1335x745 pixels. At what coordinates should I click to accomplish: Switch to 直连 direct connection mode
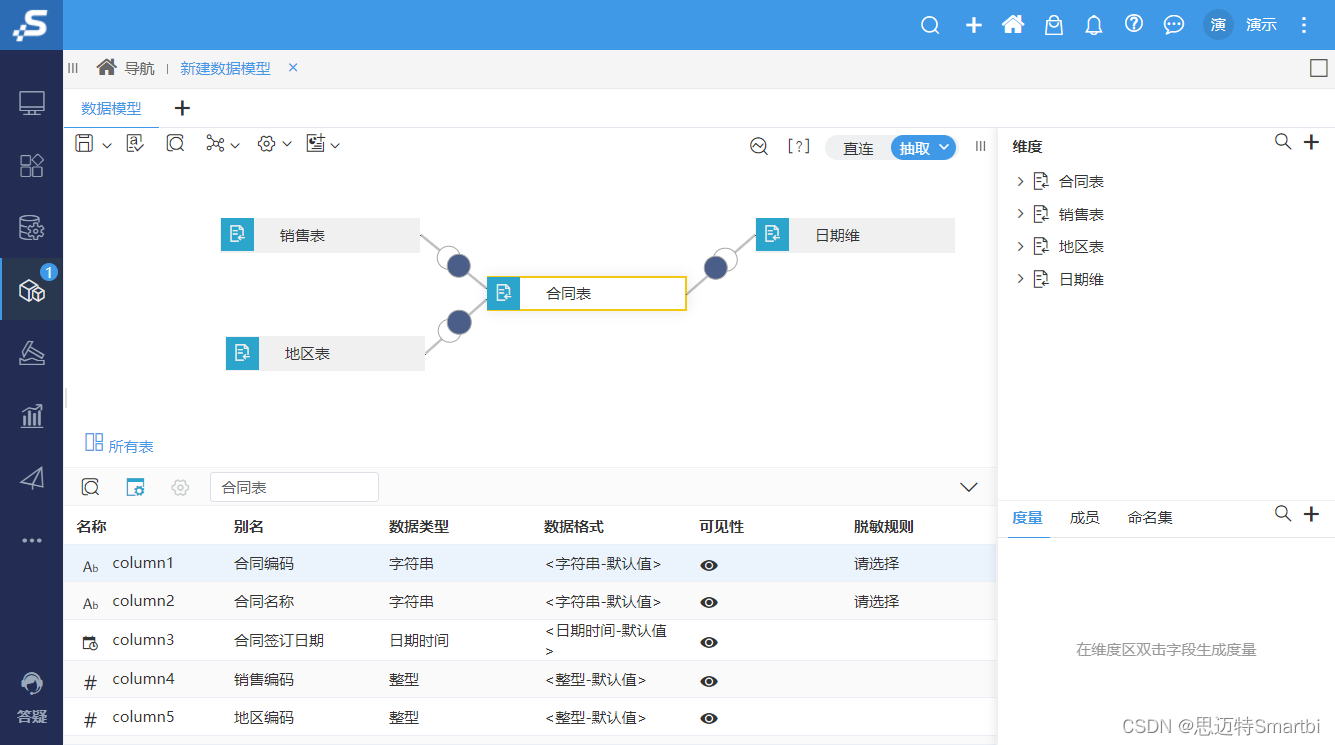click(x=858, y=148)
